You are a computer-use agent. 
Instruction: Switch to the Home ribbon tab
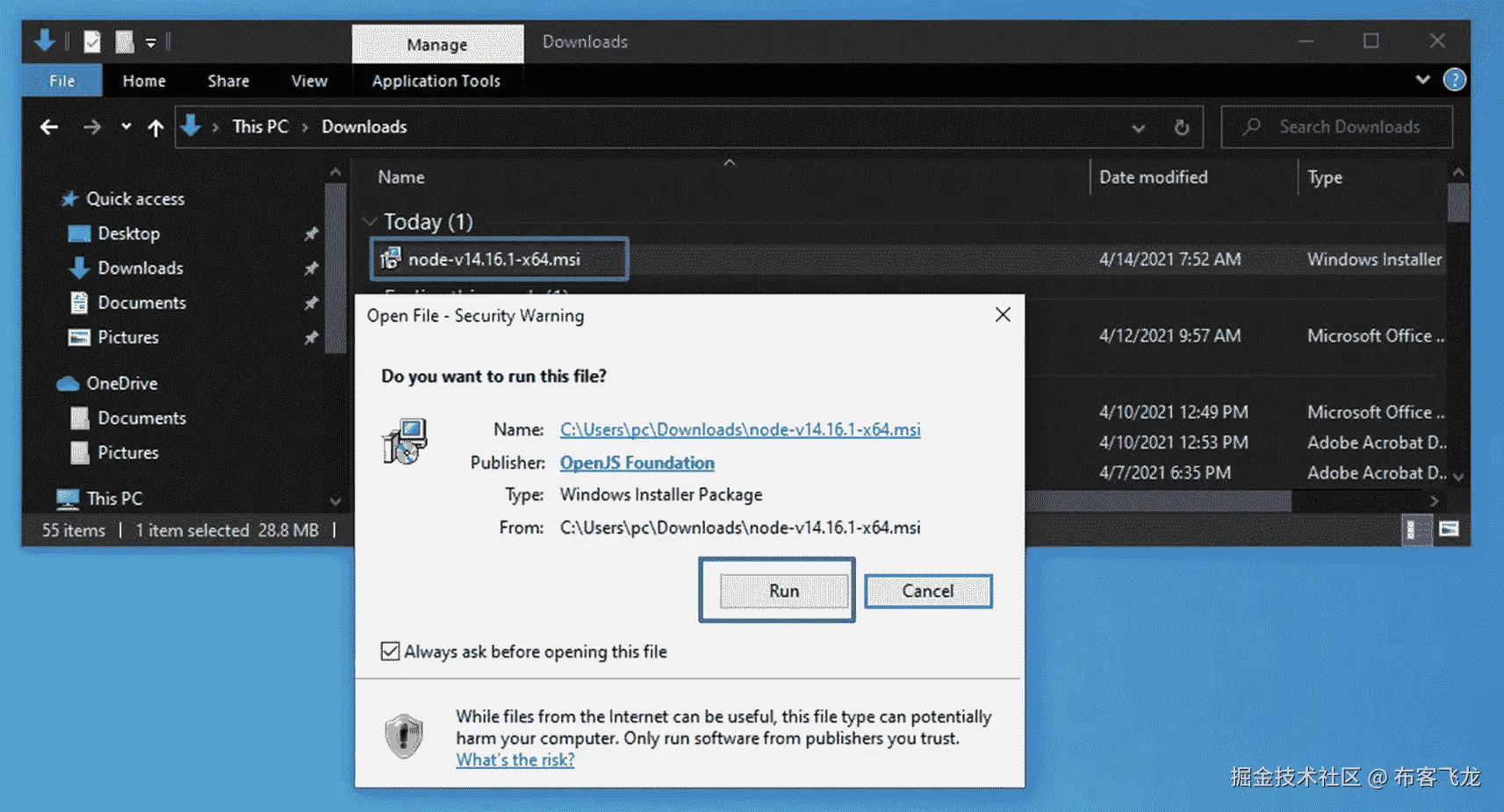(144, 81)
